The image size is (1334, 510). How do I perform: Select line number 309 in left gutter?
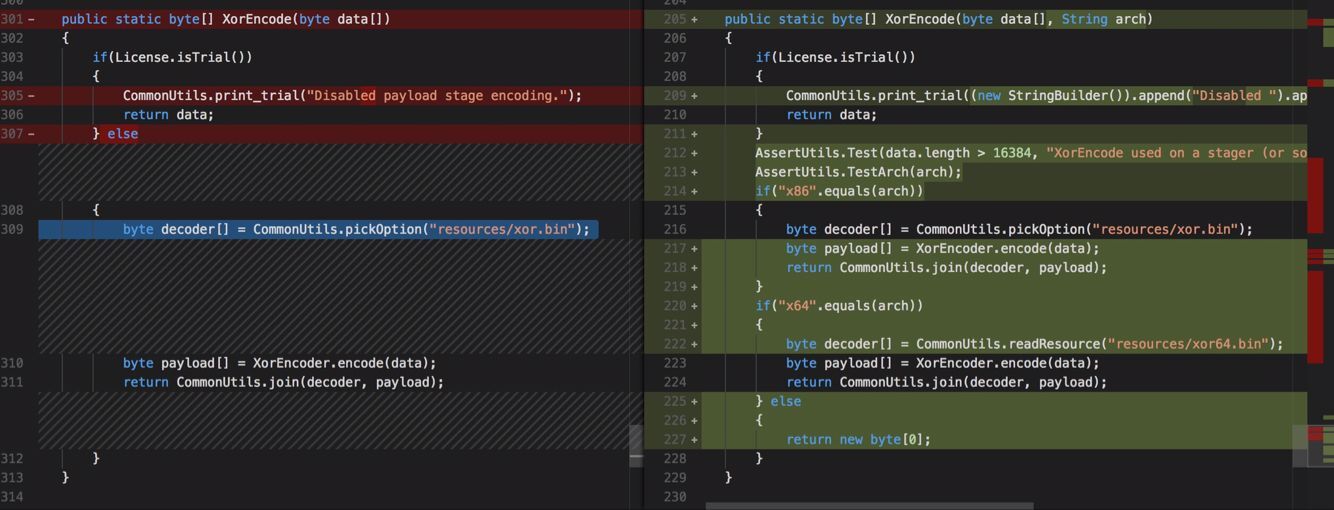click(x=13, y=229)
